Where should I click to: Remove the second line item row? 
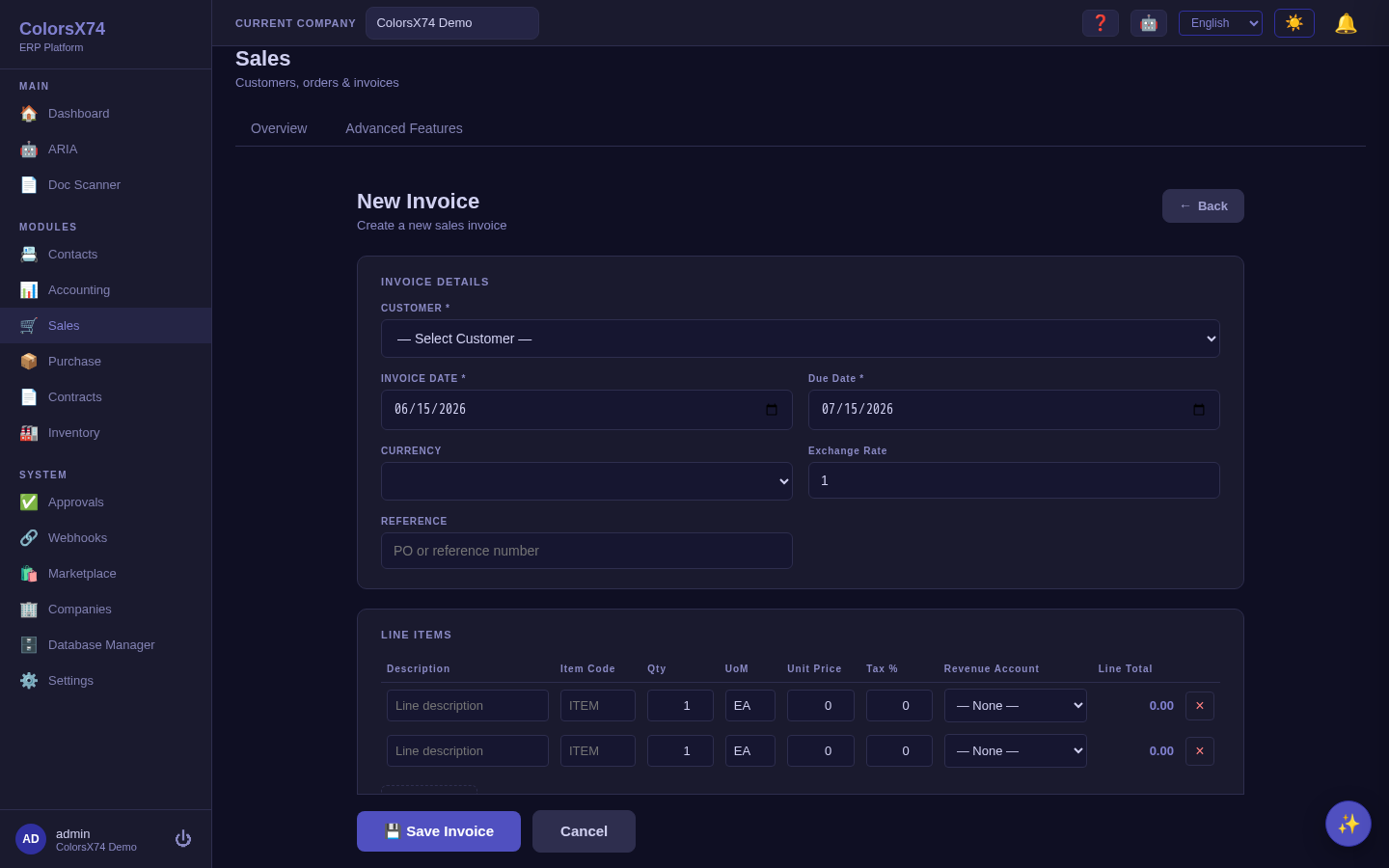[1200, 751]
